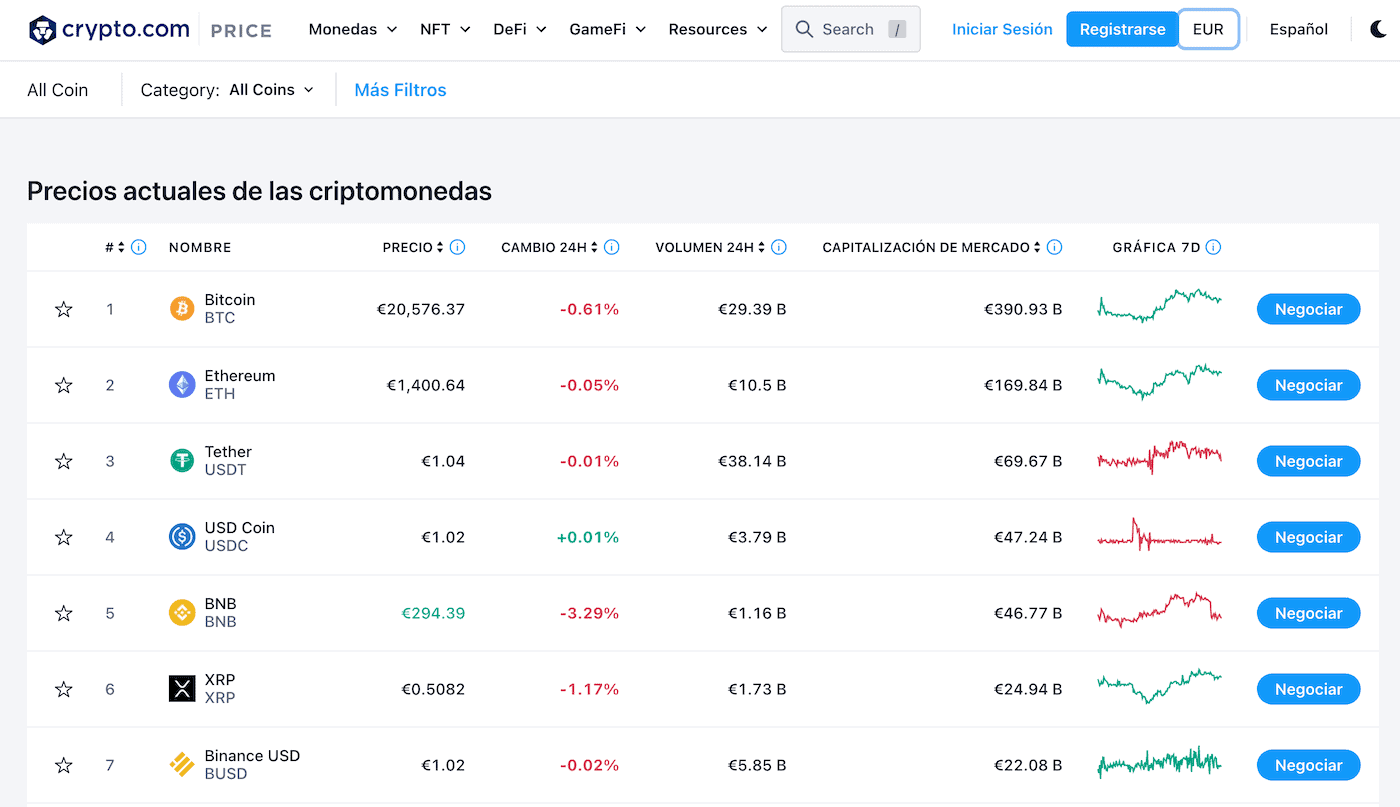This screenshot has width=1400, height=807.
Task: Click info icon beside CAMBIO 24H
Action: pos(612,247)
